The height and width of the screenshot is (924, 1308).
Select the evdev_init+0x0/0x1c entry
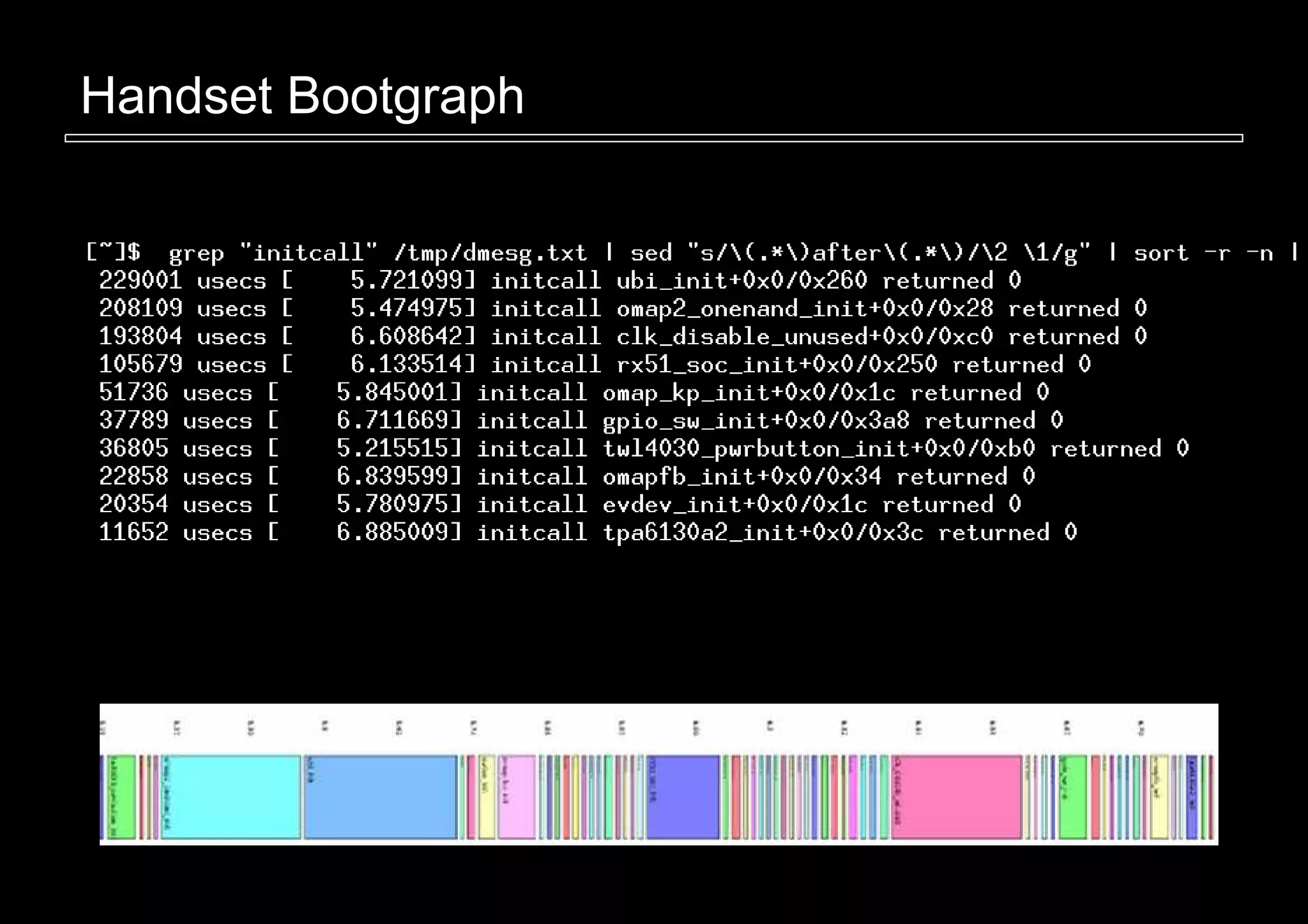(x=735, y=504)
